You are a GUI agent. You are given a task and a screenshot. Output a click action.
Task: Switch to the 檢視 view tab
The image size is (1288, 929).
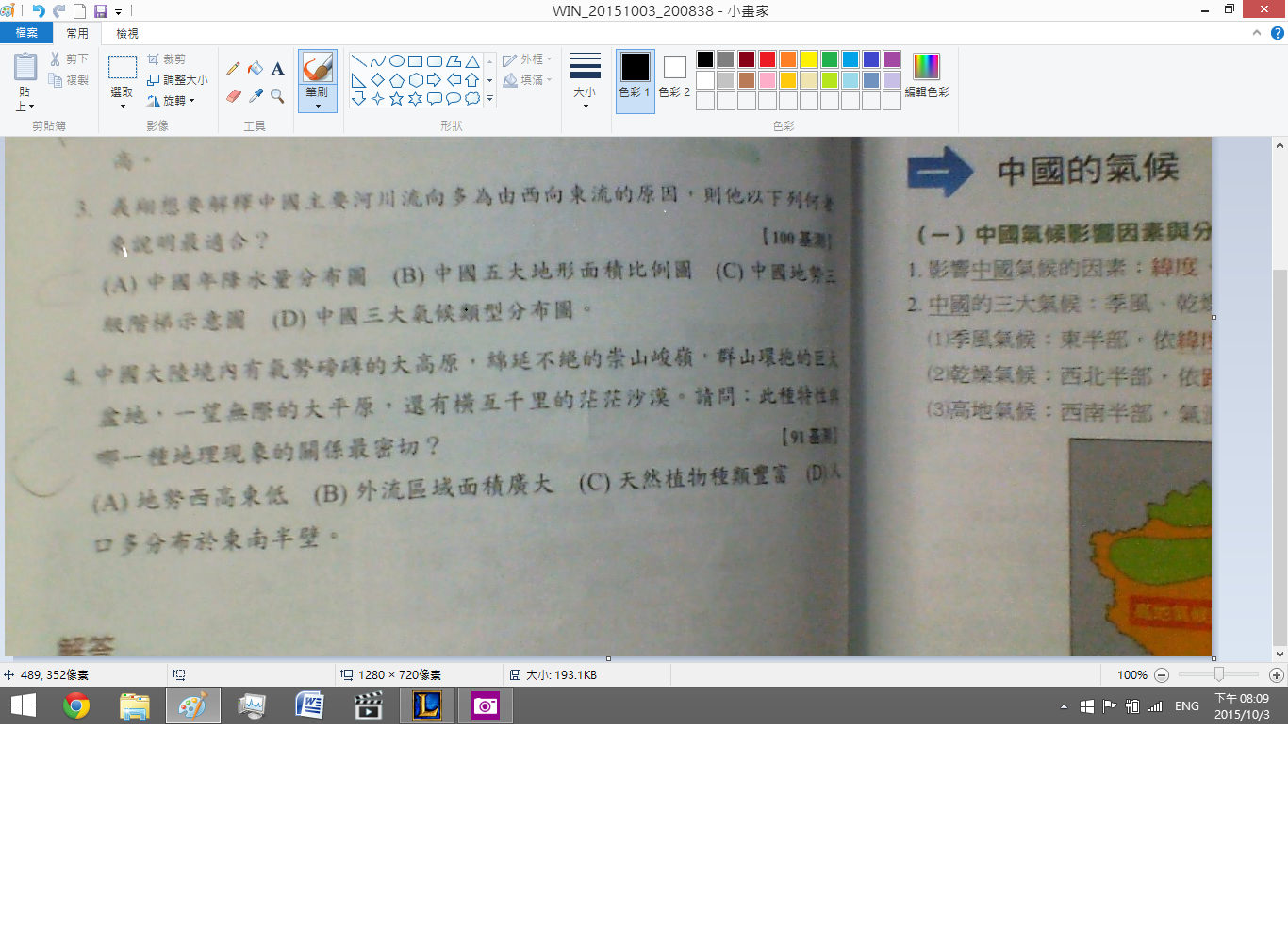pos(127,33)
